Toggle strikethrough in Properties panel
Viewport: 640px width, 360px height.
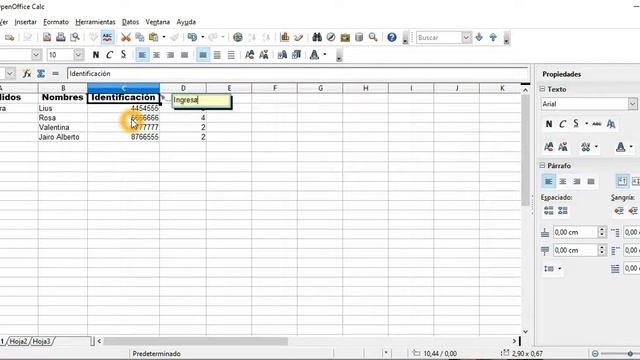(x=597, y=124)
